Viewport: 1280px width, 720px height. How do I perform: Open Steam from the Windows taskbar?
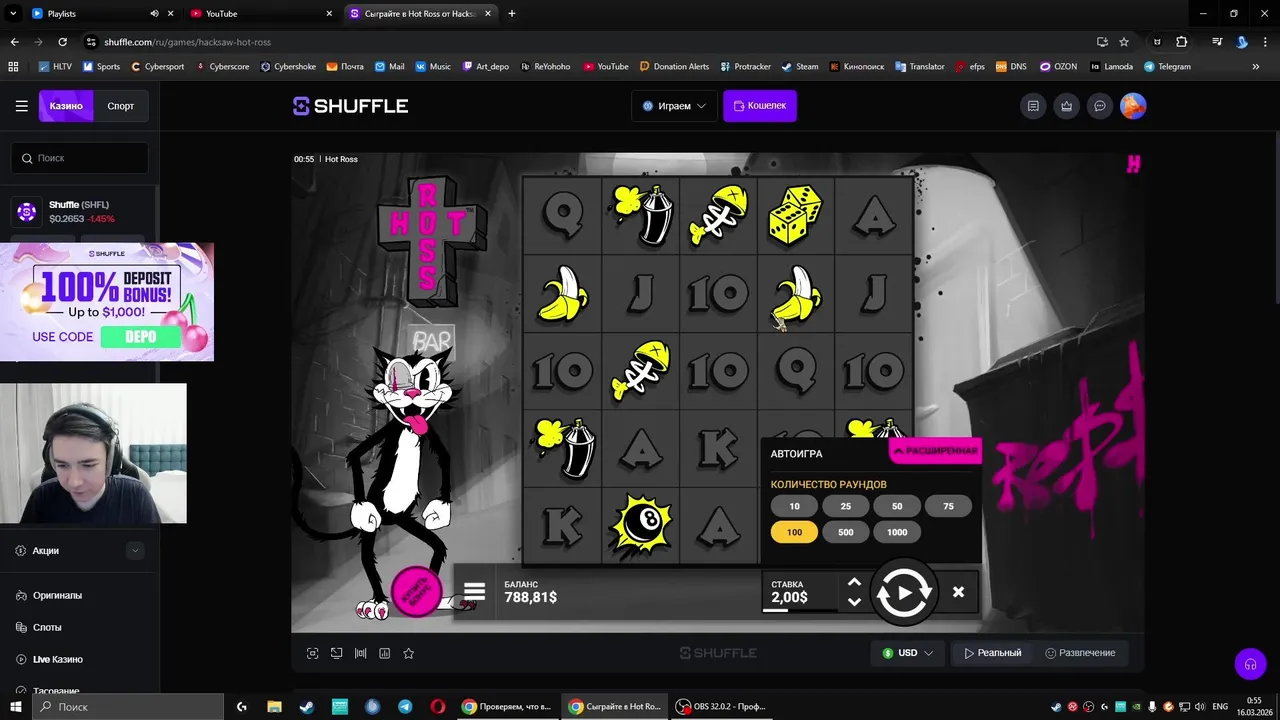tap(306, 707)
